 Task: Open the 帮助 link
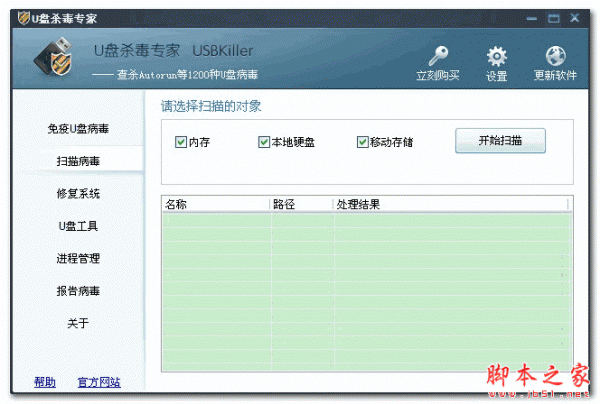tap(45, 382)
